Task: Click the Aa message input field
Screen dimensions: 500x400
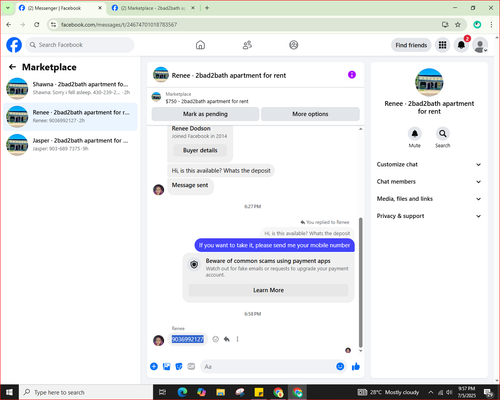Action: (267, 367)
